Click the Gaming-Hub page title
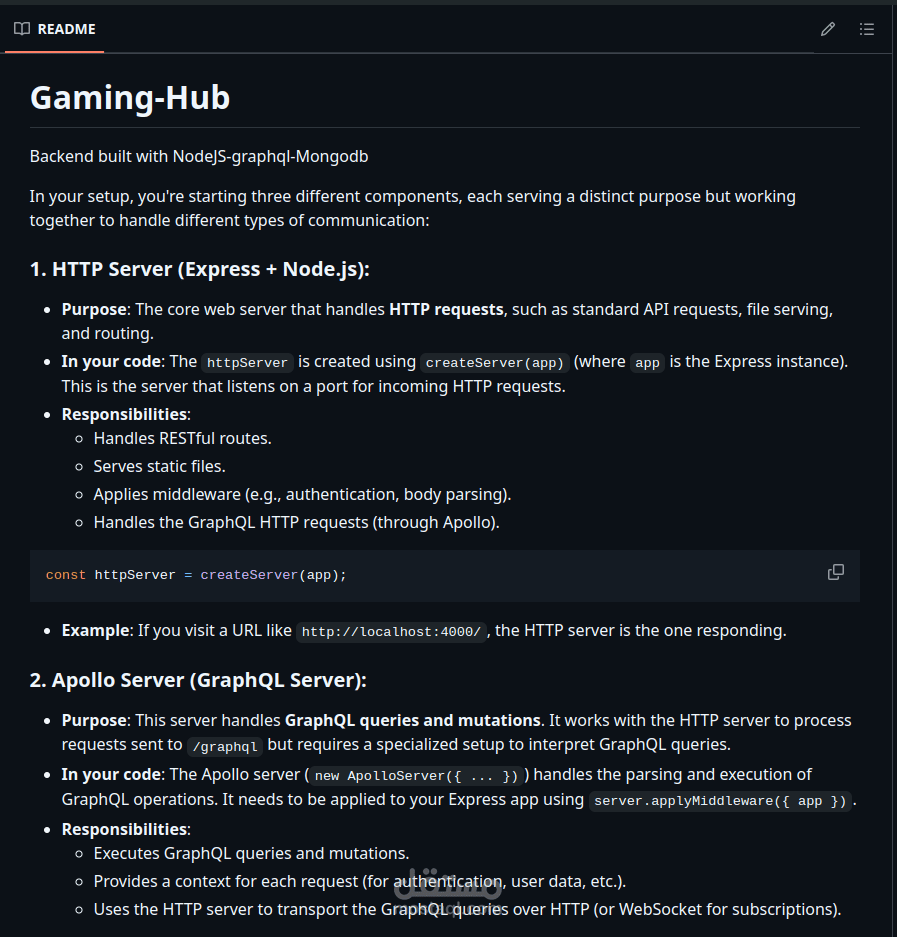Image resolution: width=897 pixels, height=937 pixels. coord(129,98)
